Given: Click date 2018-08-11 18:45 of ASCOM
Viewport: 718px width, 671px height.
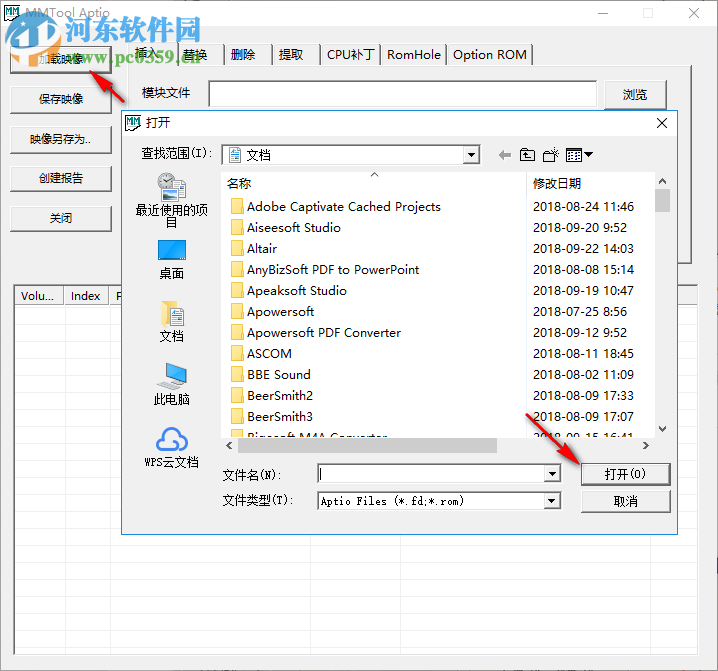Looking at the screenshot, I should tap(583, 354).
